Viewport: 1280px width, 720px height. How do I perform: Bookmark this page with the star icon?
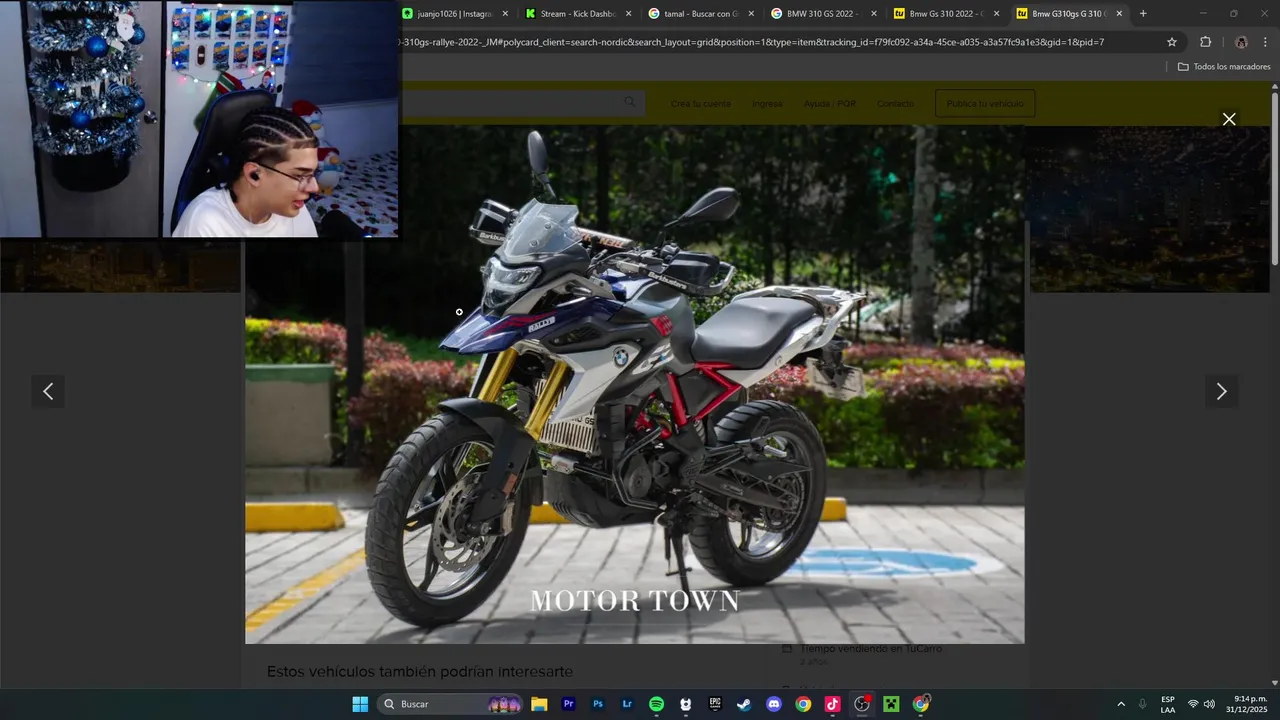click(1172, 42)
